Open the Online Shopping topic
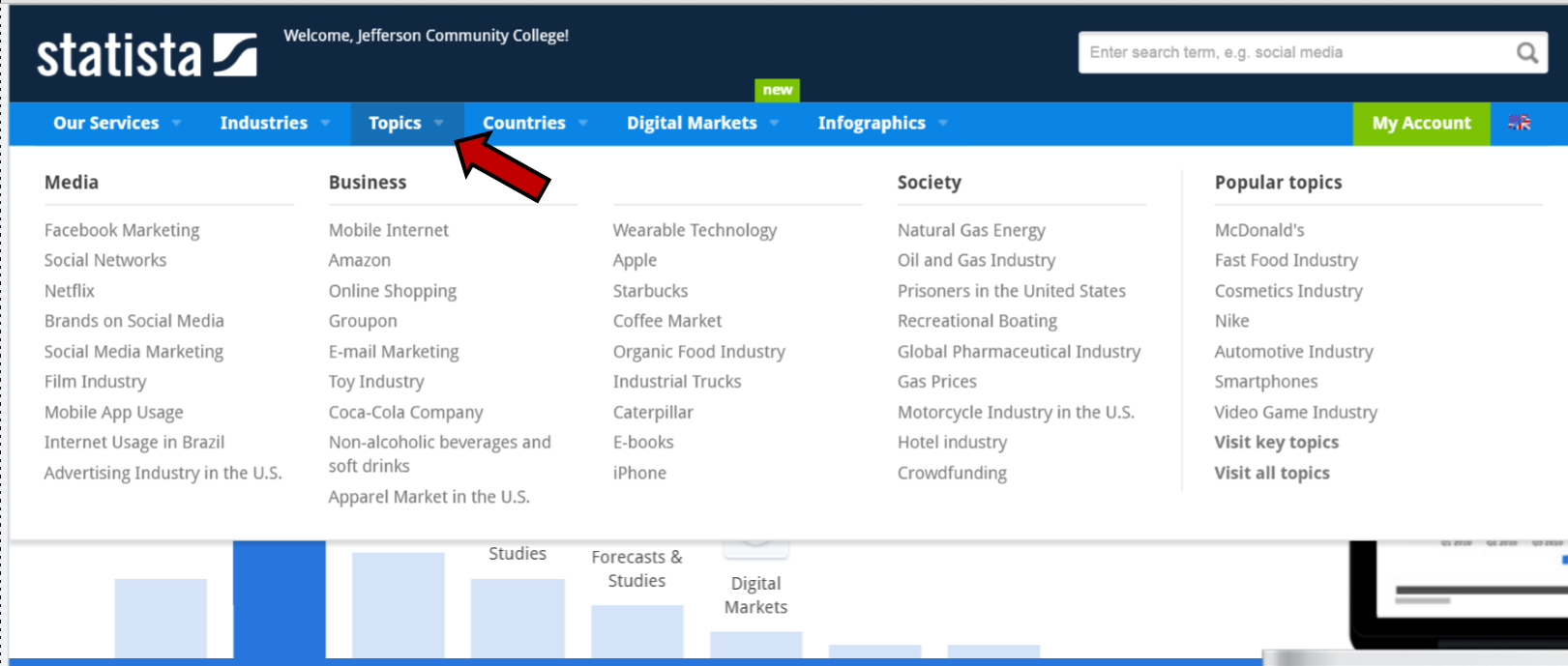Image resolution: width=1568 pixels, height=666 pixels. coord(393,290)
